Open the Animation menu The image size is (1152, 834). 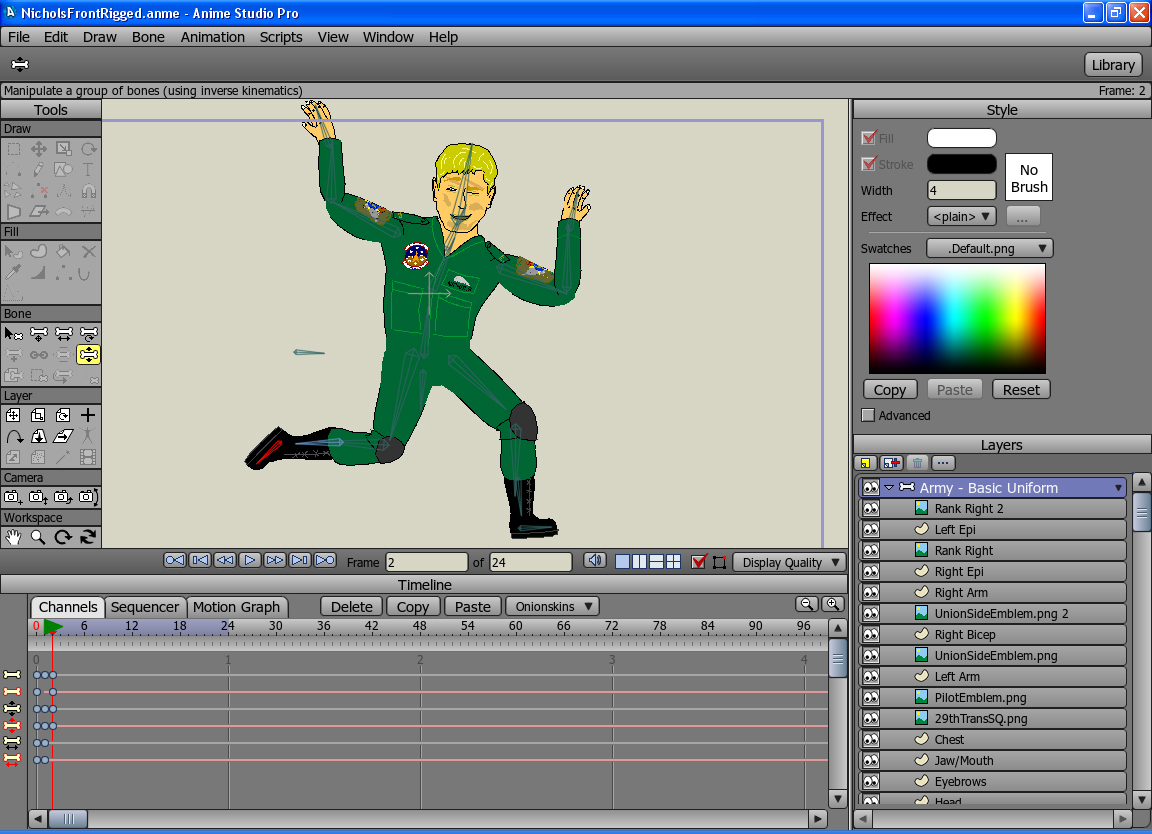[212, 37]
